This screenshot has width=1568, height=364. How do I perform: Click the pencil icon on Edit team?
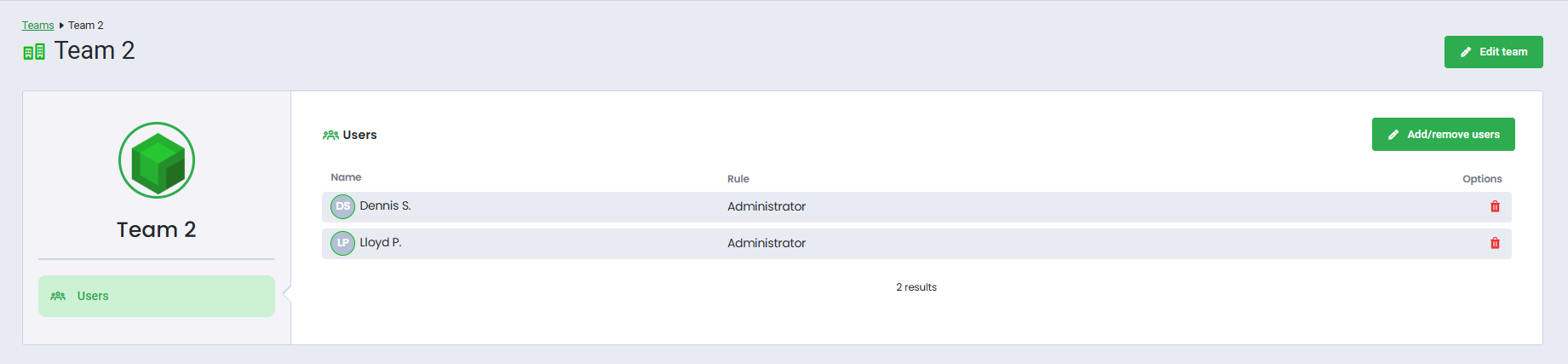(1466, 52)
